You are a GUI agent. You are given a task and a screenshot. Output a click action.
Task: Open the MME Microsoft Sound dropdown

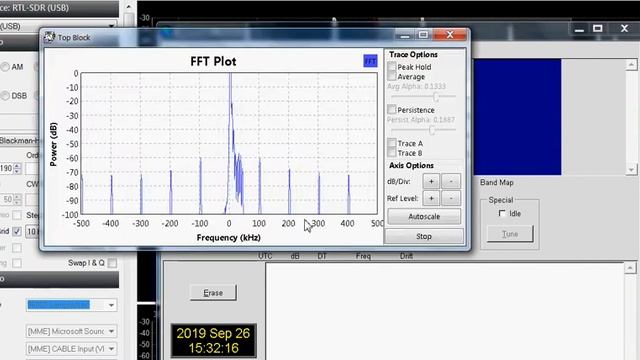[x=71, y=331]
